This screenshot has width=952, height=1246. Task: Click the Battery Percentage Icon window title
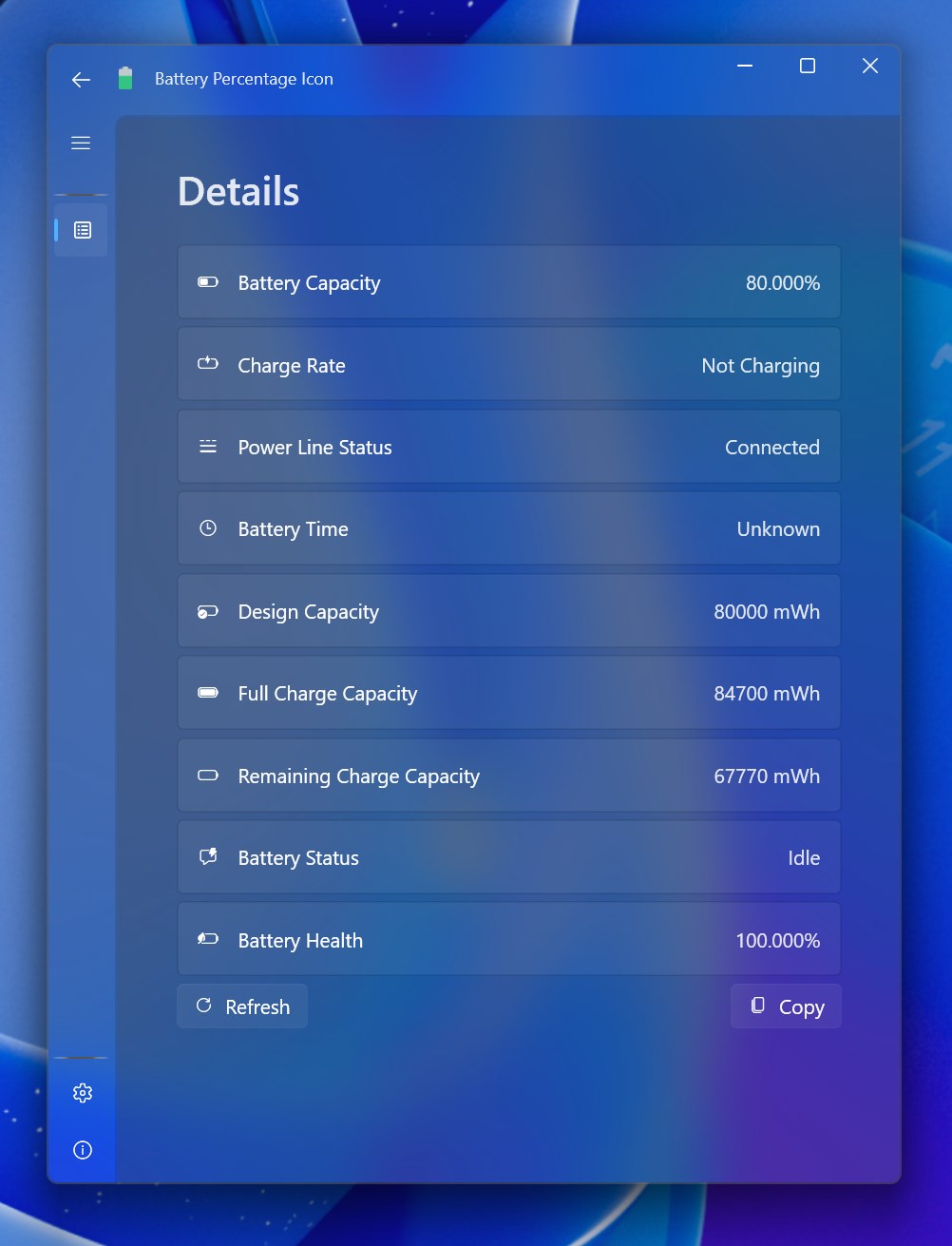[244, 79]
